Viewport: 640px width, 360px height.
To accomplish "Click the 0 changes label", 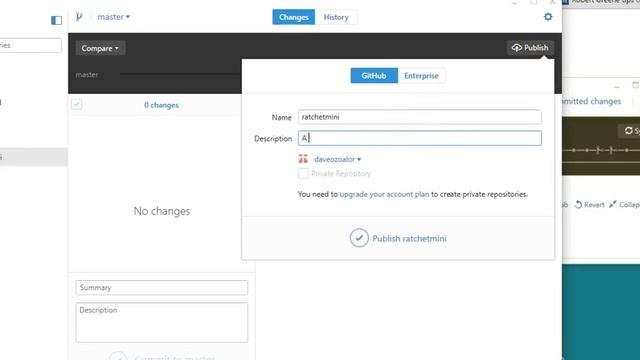I will (161, 105).
